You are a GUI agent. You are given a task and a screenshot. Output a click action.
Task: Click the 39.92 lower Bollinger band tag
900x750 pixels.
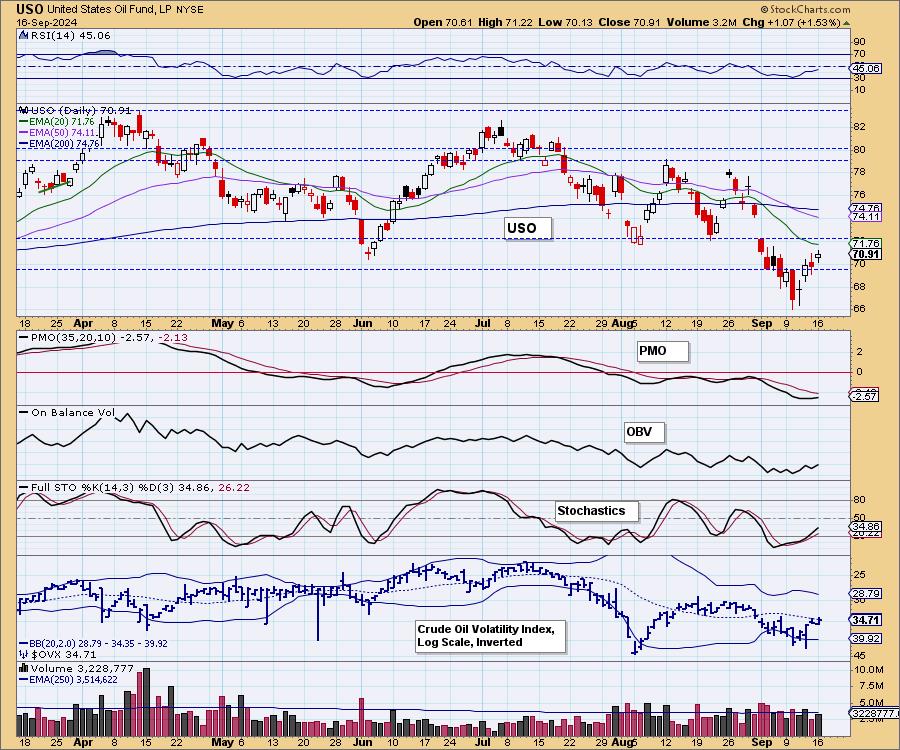click(866, 639)
